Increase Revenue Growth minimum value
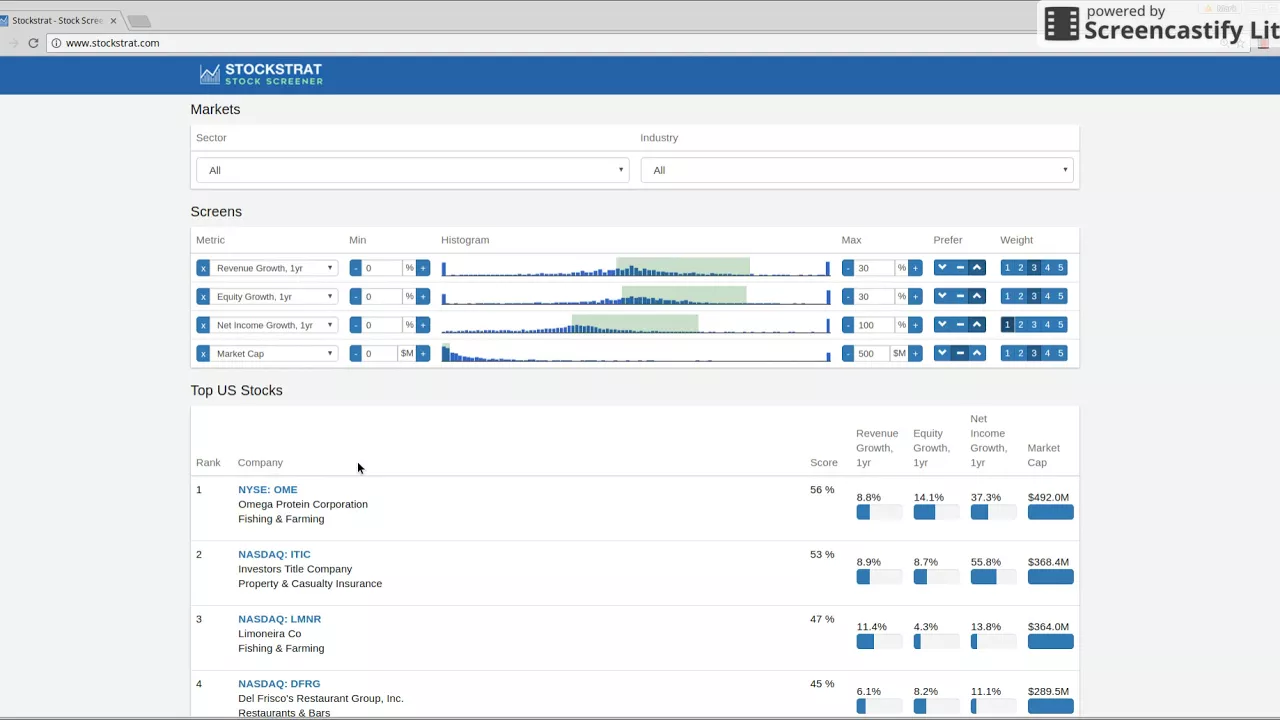Screen dimensions: 1280x720 (x=423, y=268)
